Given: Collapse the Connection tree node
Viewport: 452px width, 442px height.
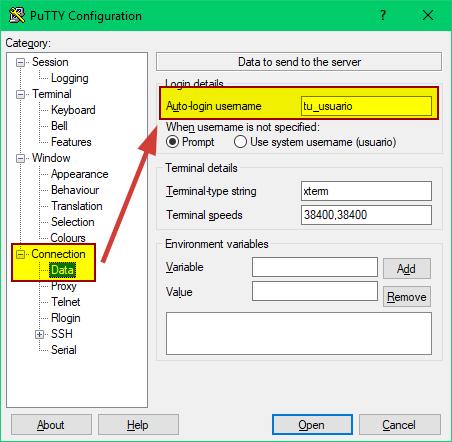Looking at the screenshot, I should pos(21,254).
